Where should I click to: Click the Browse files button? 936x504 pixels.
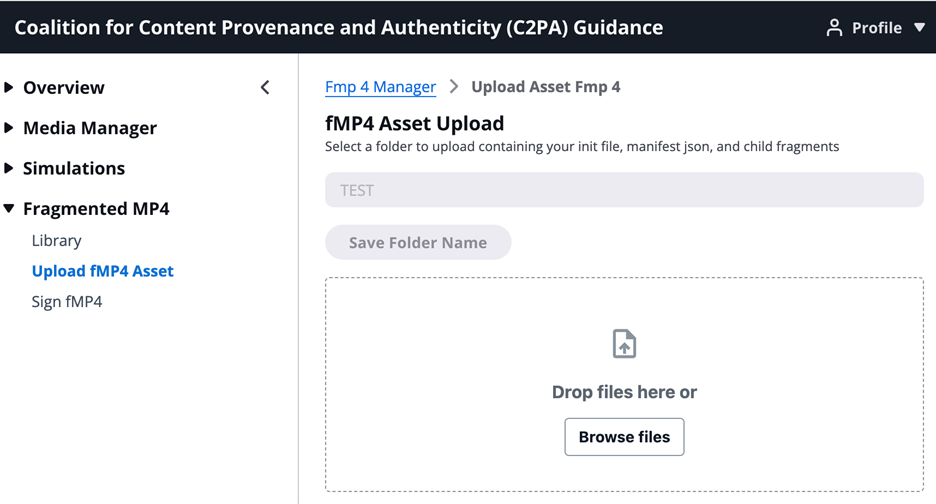[624, 437]
